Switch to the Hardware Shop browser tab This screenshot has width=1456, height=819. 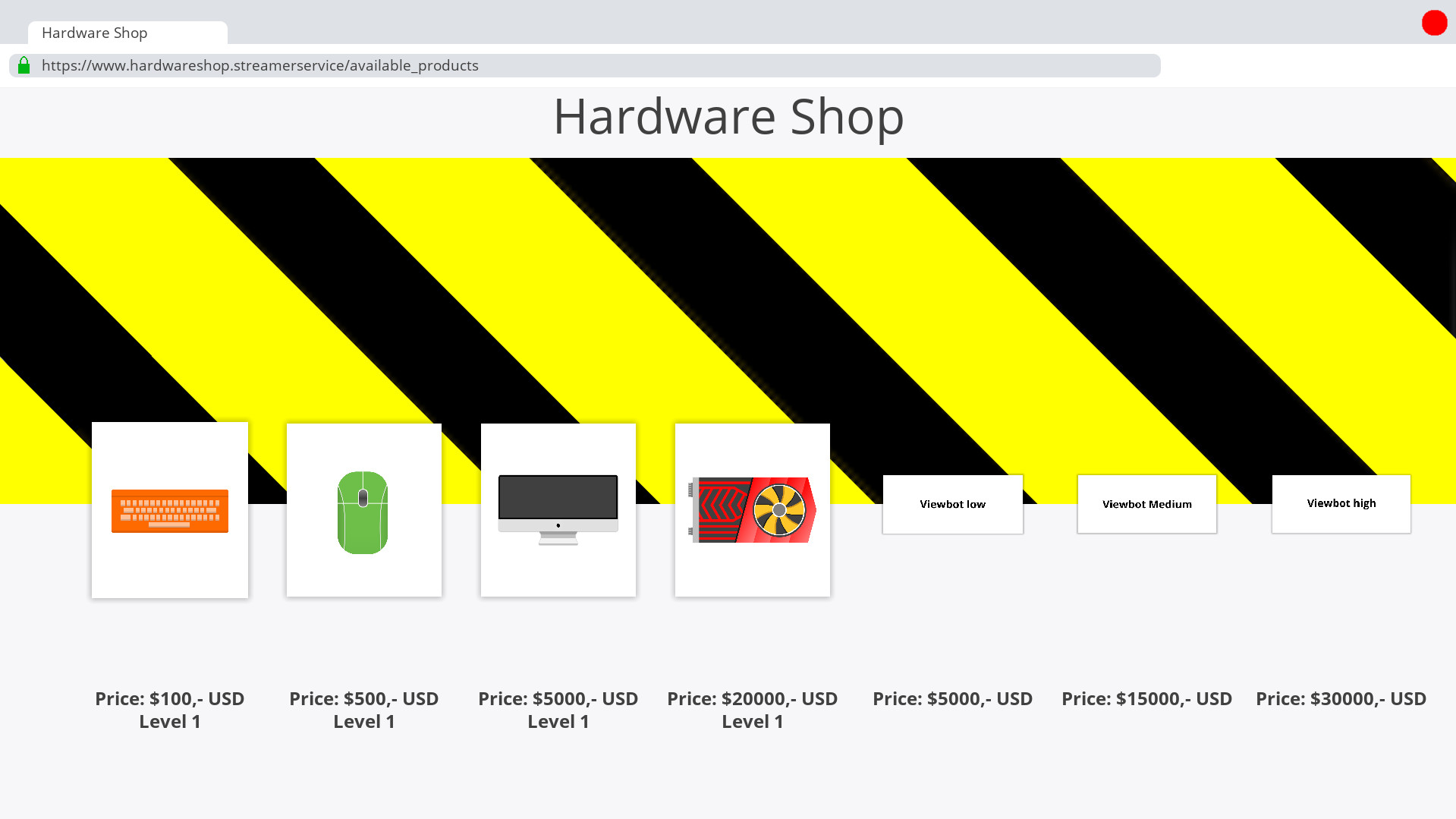[94, 33]
